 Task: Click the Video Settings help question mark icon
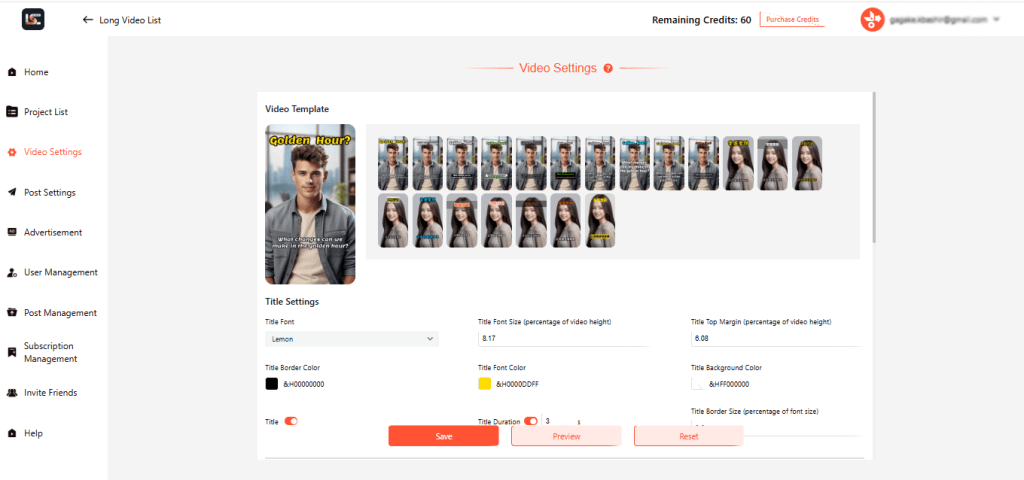[x=608, y=68]
